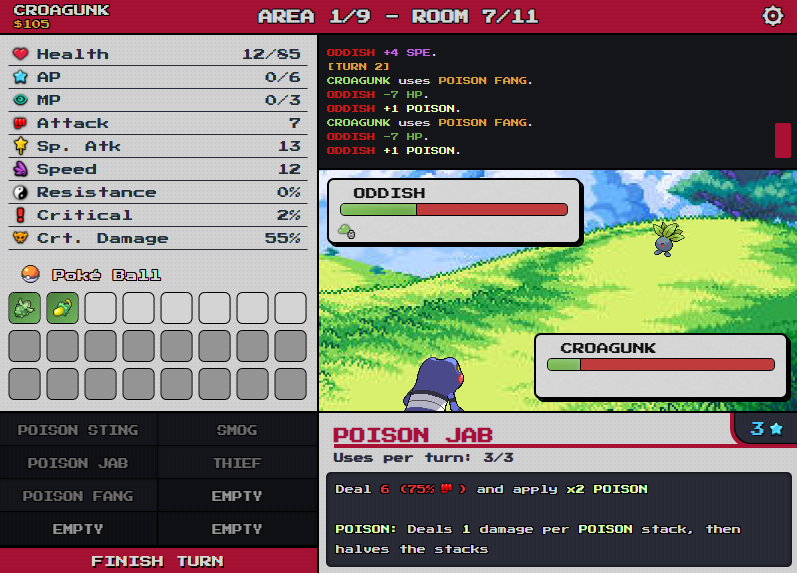The width and height of the screenshot is (797, 573).
Task: Click the AREA 1/9 - ROOM 7/11 title
Action: click(398, 16)
